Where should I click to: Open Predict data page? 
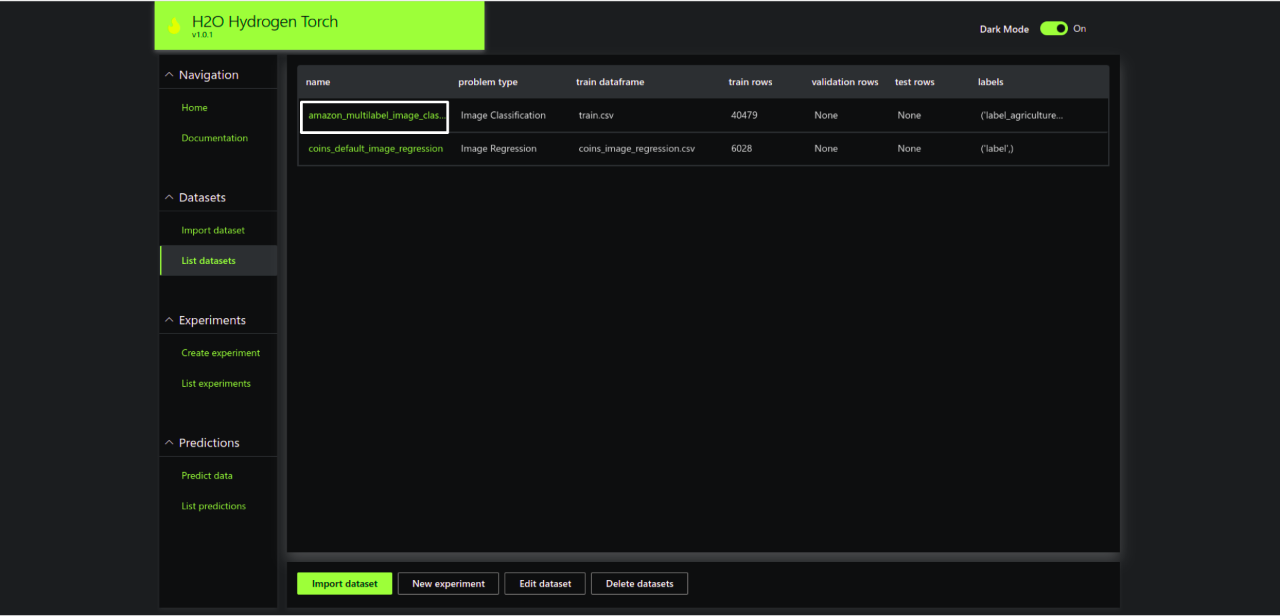pyautogui.click(x=207, y=476)
